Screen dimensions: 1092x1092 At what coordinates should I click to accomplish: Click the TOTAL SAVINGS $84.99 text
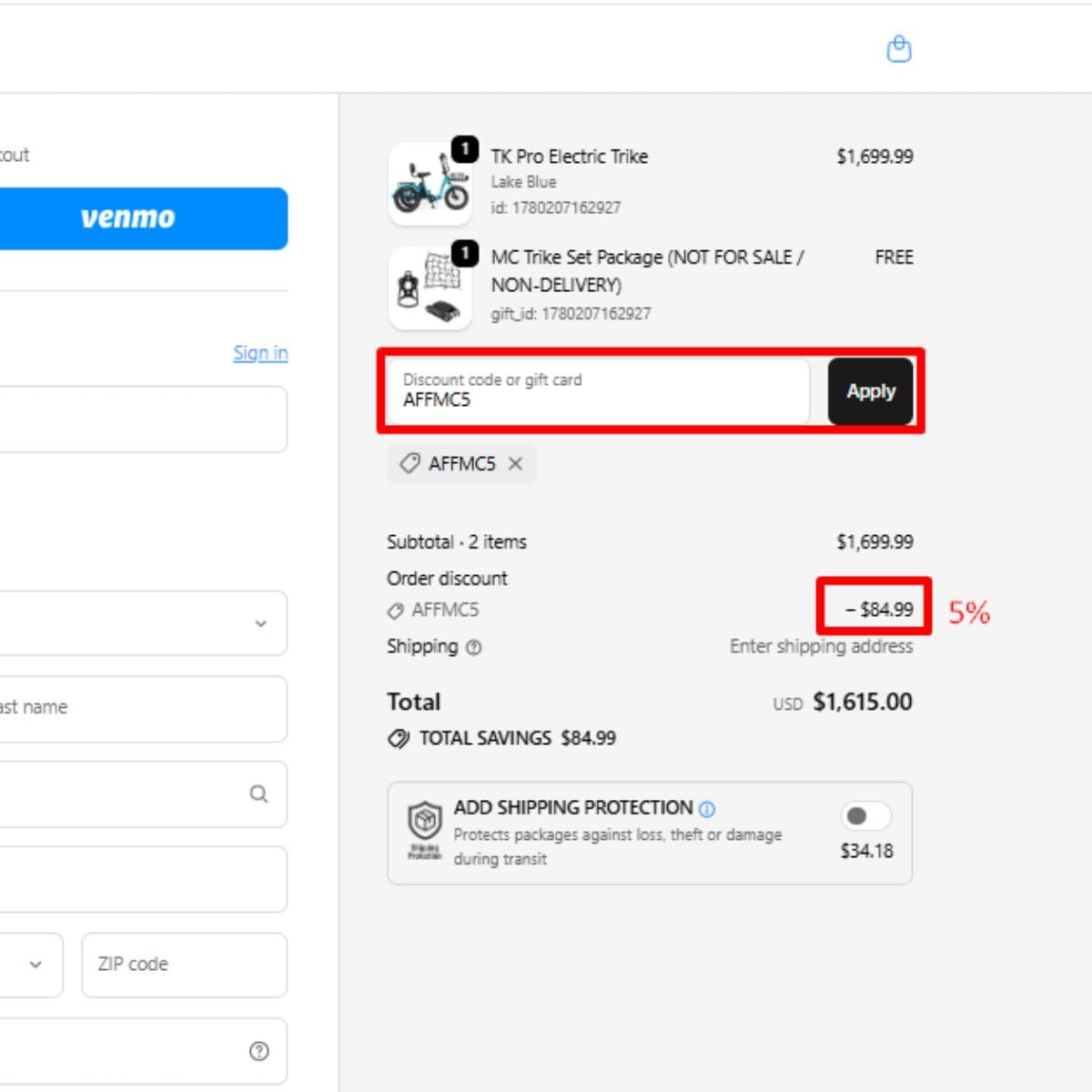[x=517, y=738]
